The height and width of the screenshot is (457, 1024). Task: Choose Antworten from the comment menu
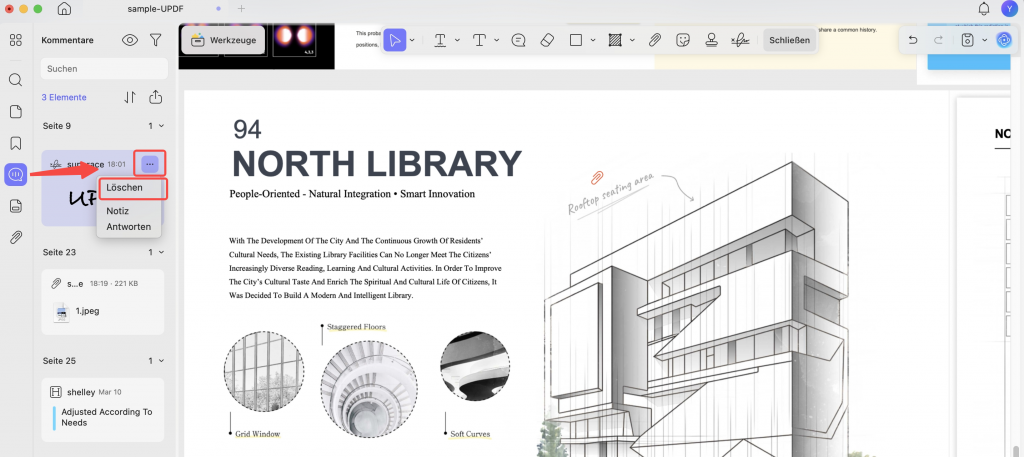coord(129,227)
